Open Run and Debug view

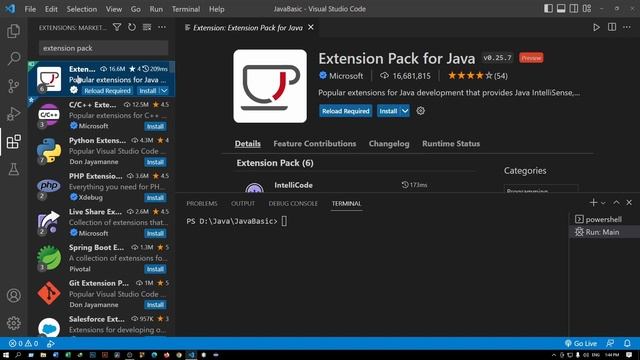(13, 113)
